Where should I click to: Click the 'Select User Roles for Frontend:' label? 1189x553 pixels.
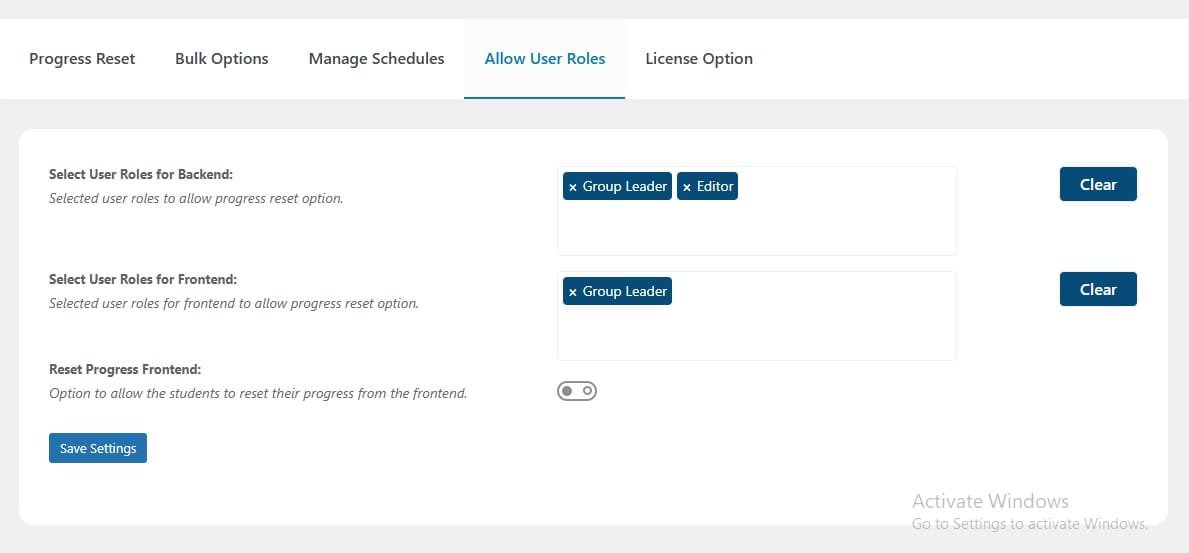[x=143, y=279]
